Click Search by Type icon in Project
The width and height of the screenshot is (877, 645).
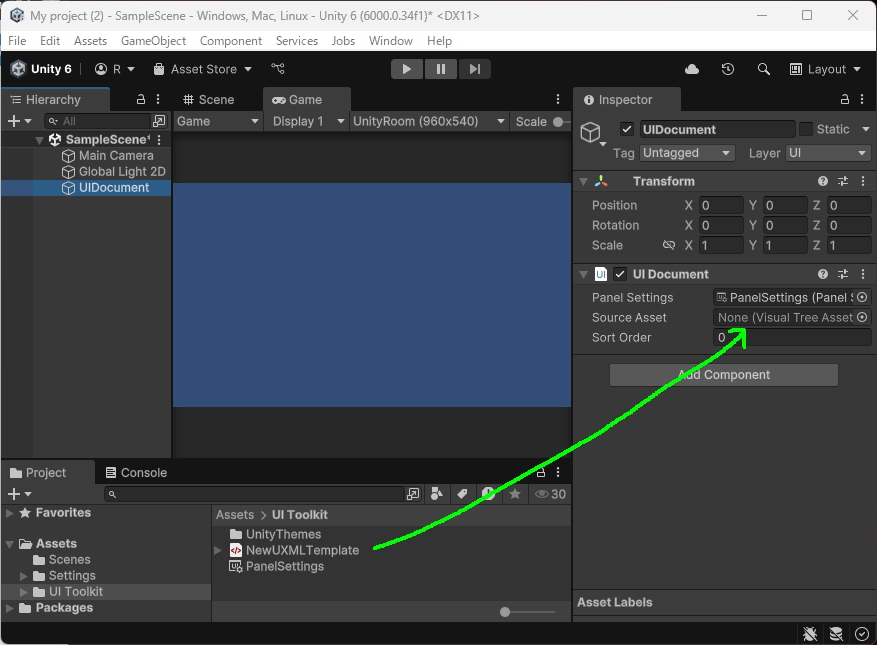pyautogui.click(x=437, y=493)
